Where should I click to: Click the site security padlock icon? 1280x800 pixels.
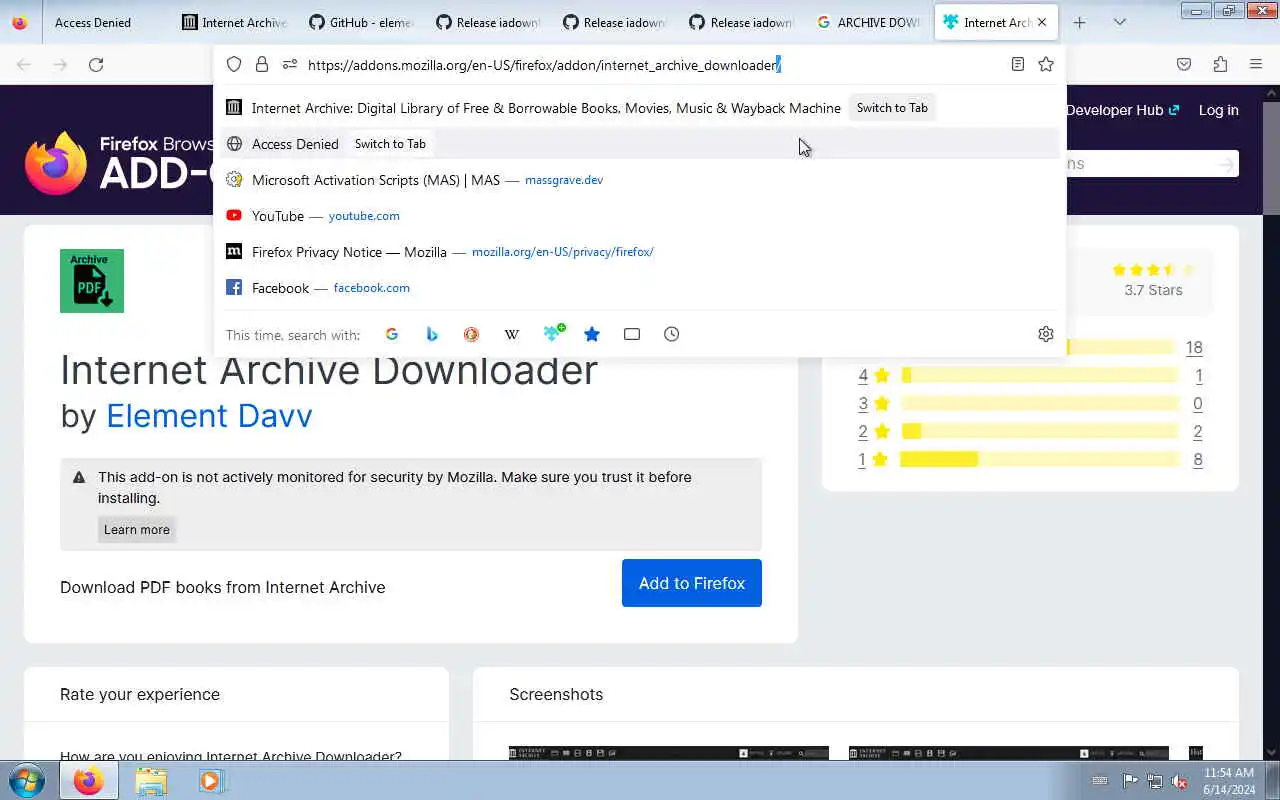point(262,64)
